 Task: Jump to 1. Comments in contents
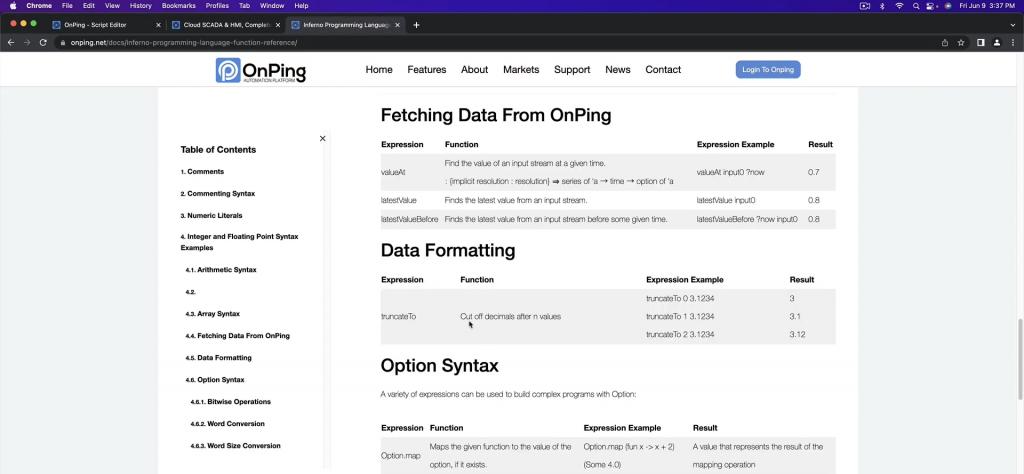202,172
